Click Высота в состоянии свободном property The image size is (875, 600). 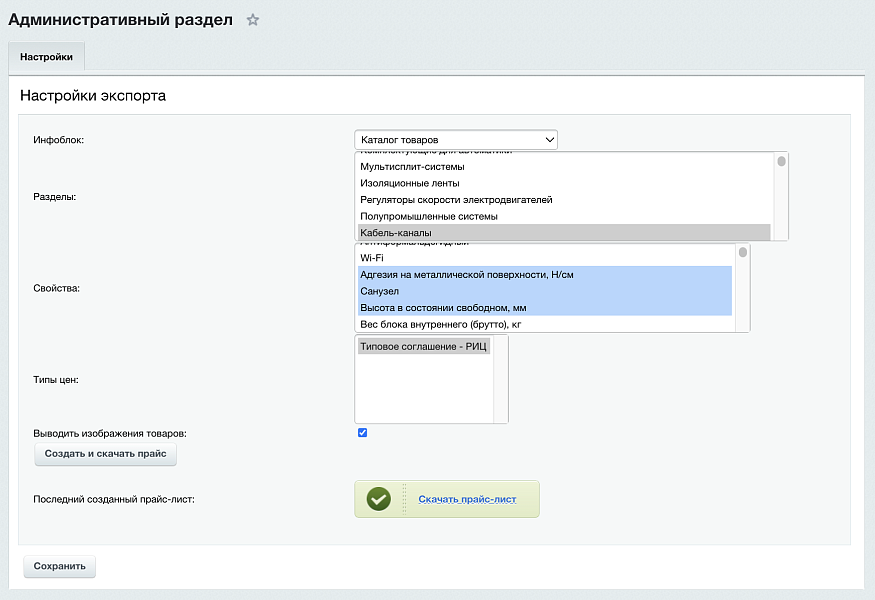coord(443,308)
